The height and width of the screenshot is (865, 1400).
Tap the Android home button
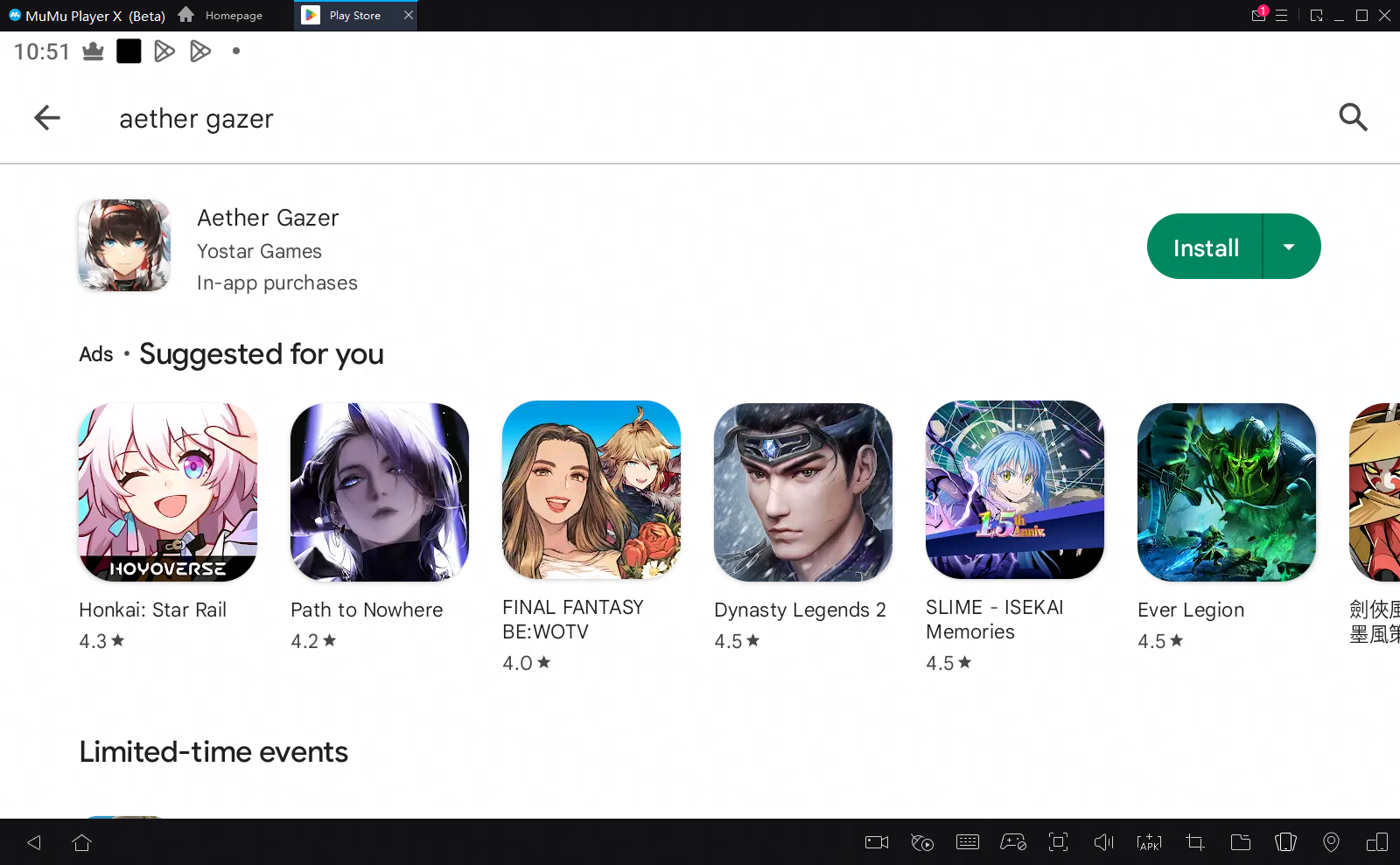tap(82, 842)
